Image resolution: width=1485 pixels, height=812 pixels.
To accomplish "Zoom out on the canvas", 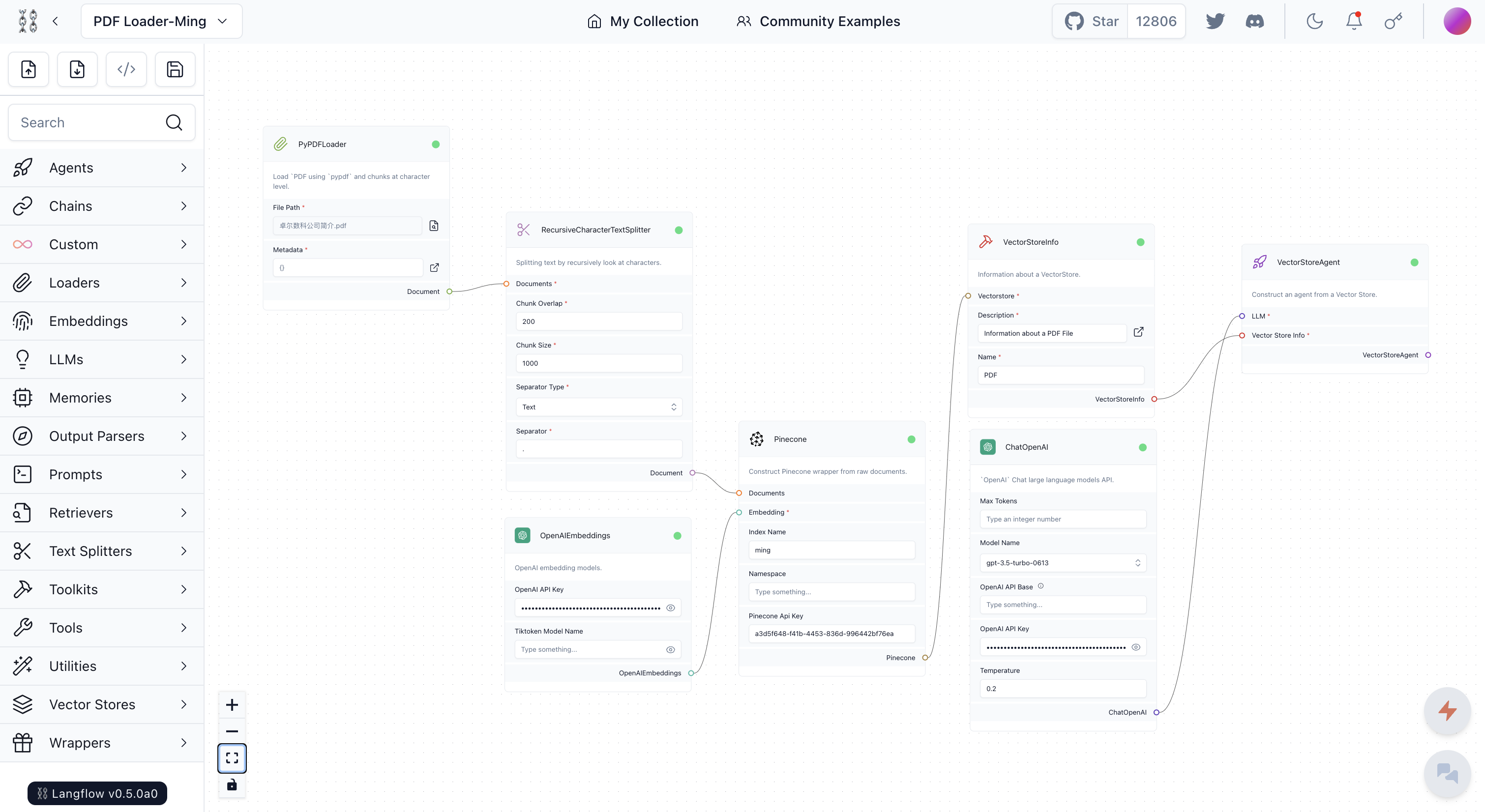I will 232,731.
